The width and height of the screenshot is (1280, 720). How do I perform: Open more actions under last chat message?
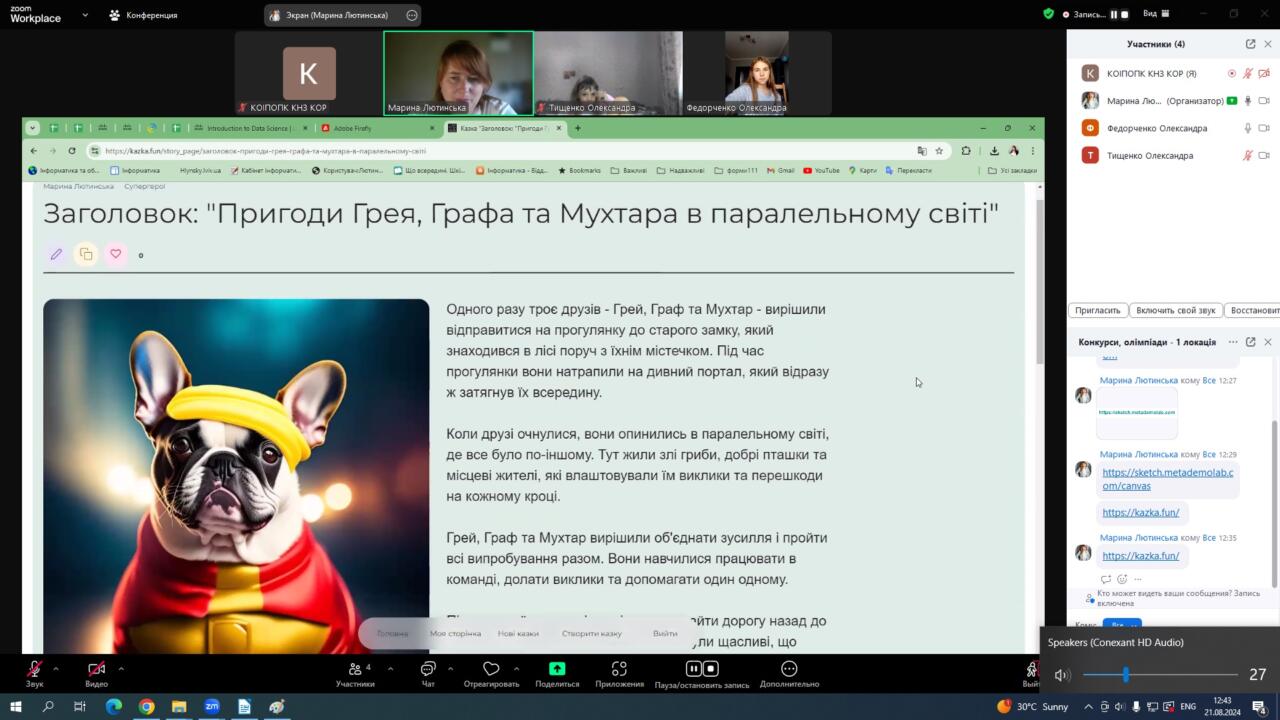click(x=1138, y=579)
